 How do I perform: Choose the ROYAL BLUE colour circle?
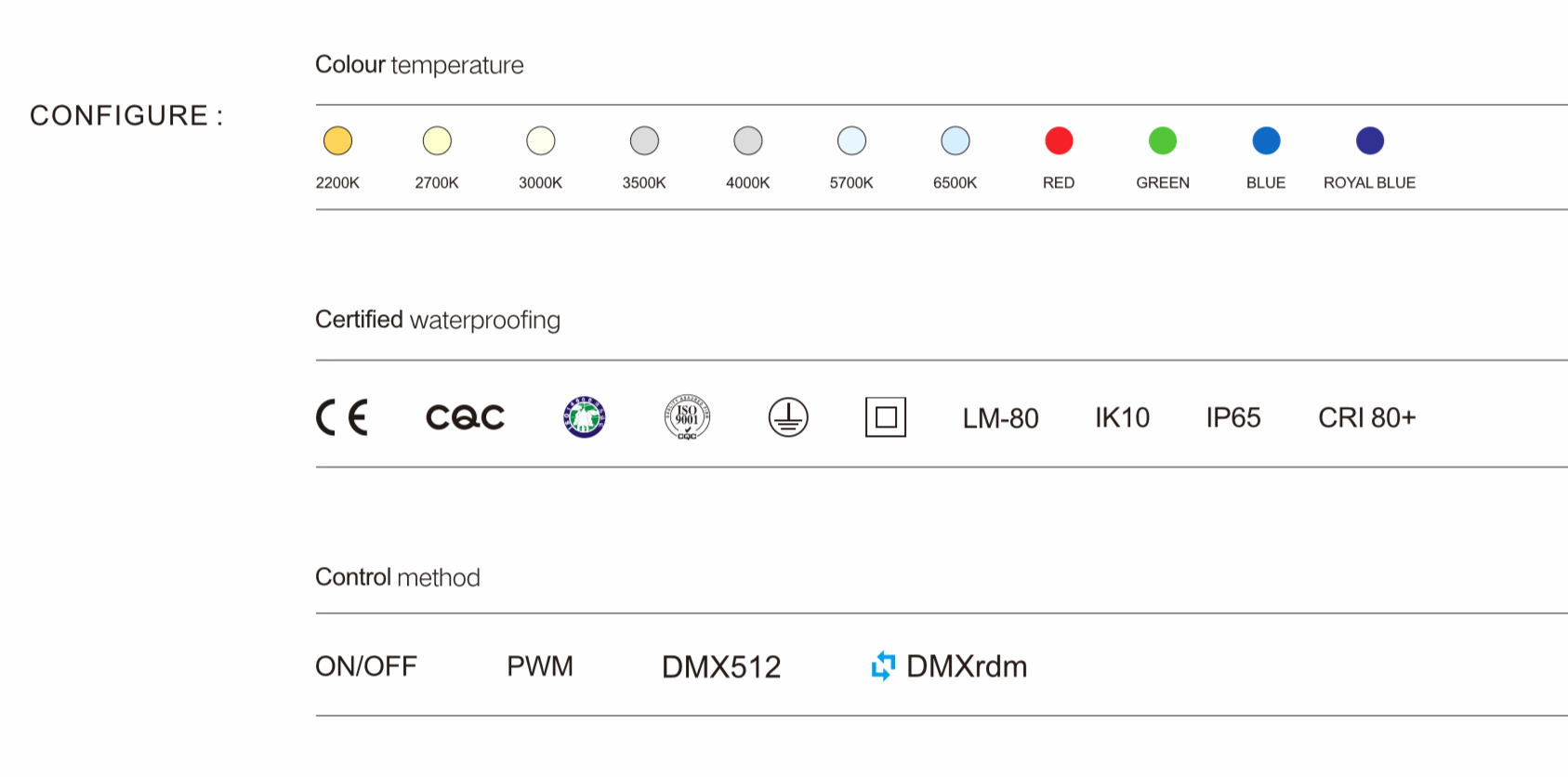click(1370, 141)
